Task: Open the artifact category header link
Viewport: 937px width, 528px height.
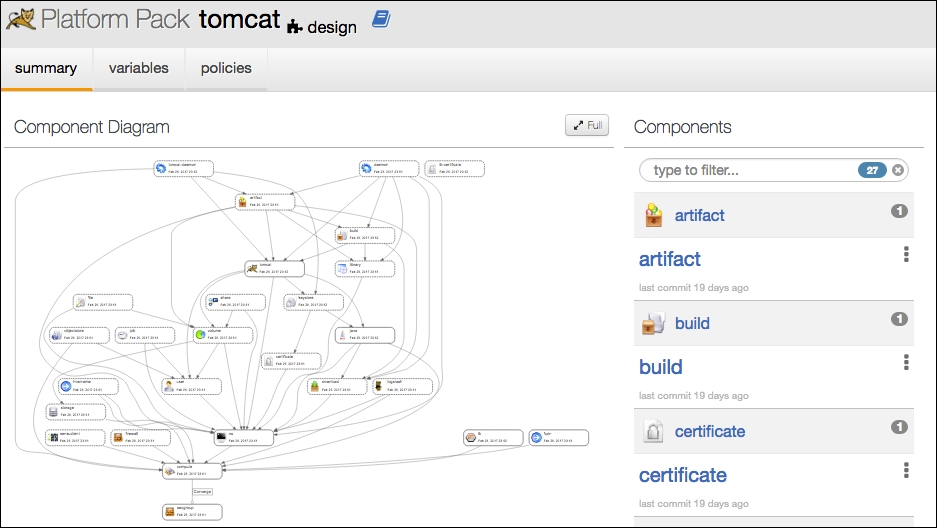Action: pos(699,215)
